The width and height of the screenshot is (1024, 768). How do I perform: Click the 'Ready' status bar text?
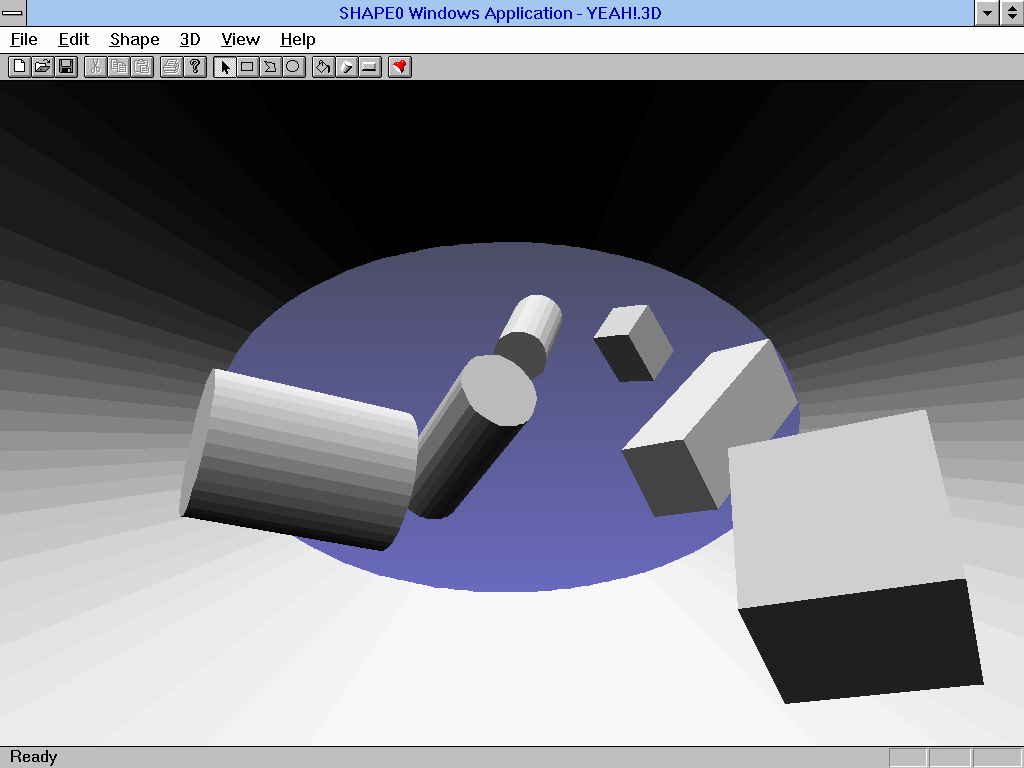[34, 757]
